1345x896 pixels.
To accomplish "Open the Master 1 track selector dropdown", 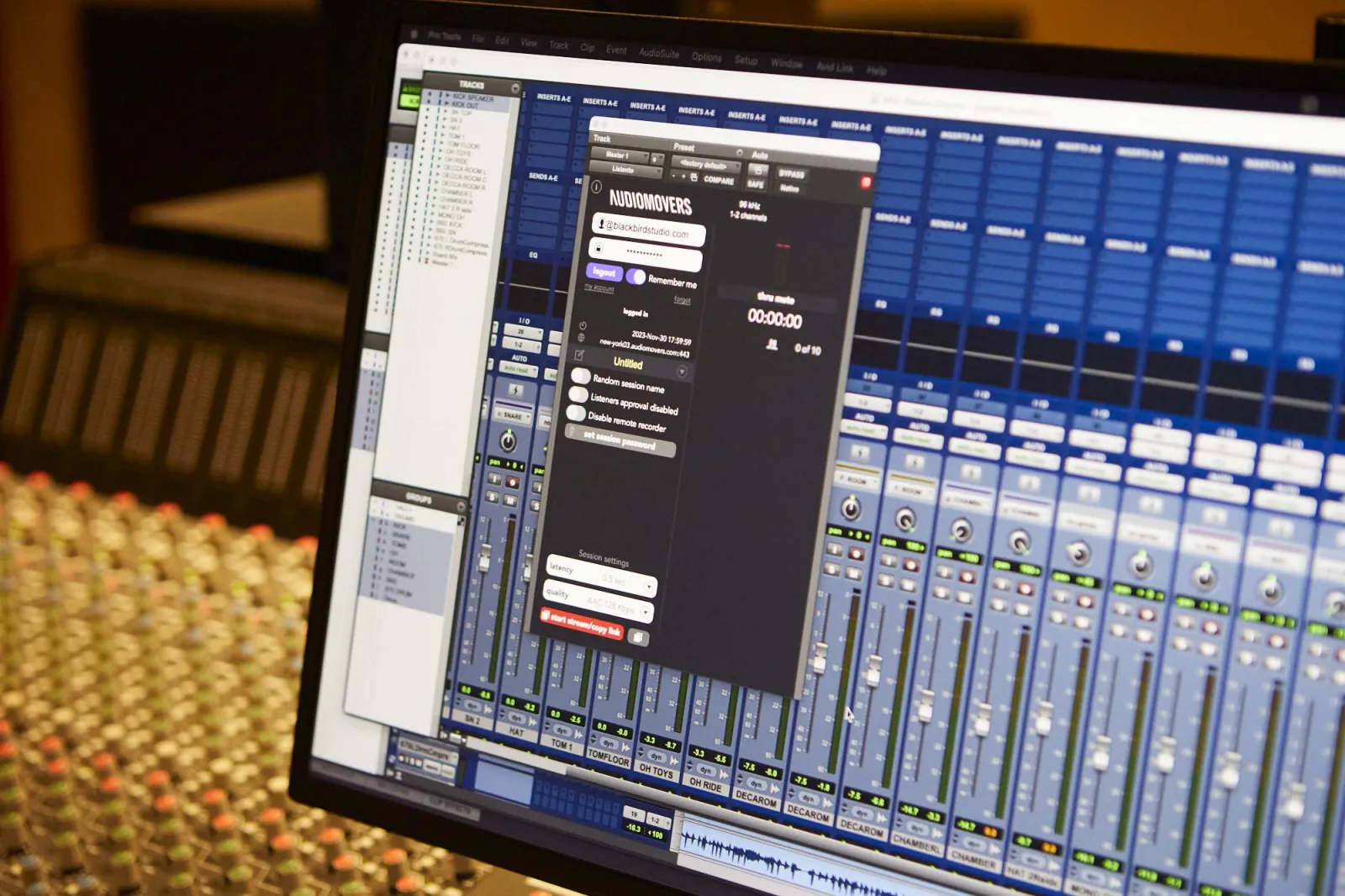I will point(620,155).
